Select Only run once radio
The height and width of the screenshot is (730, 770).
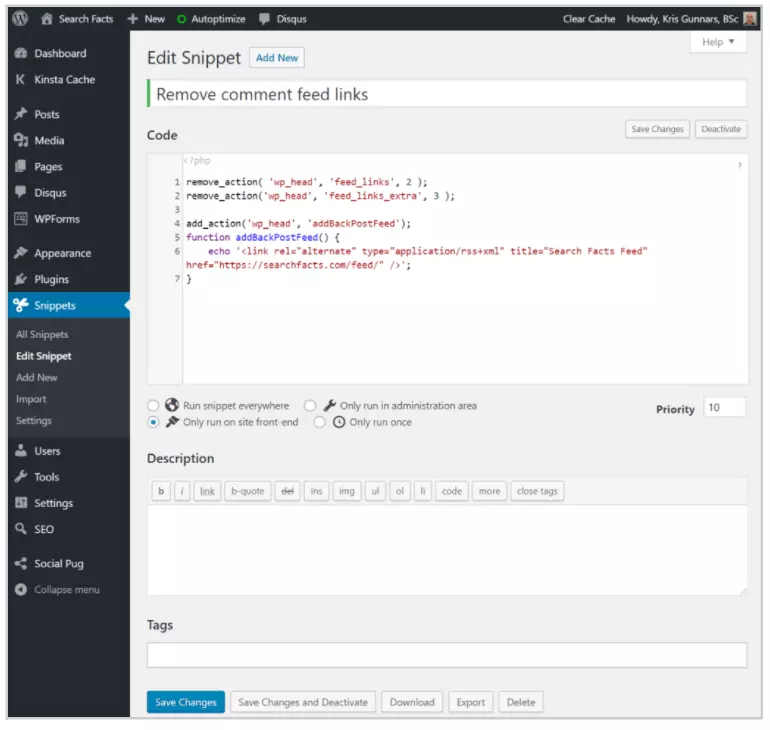click(x=320, y=422)
